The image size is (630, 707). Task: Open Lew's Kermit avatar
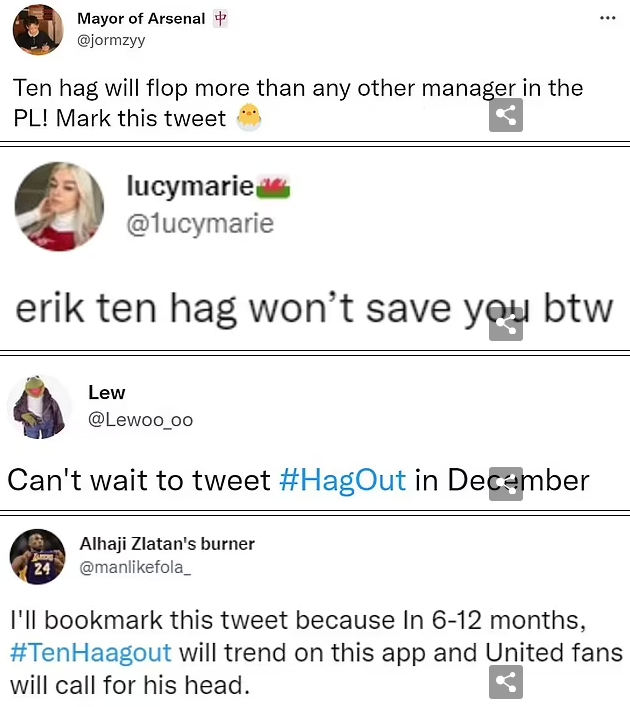click(x=39, y=407)
